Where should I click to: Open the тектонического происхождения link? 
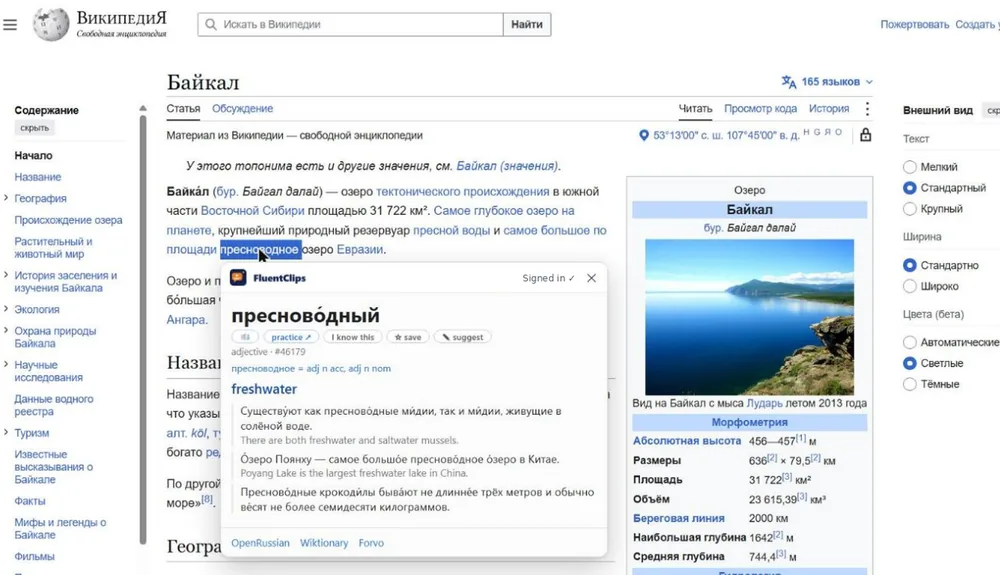[x=462, y=191]
